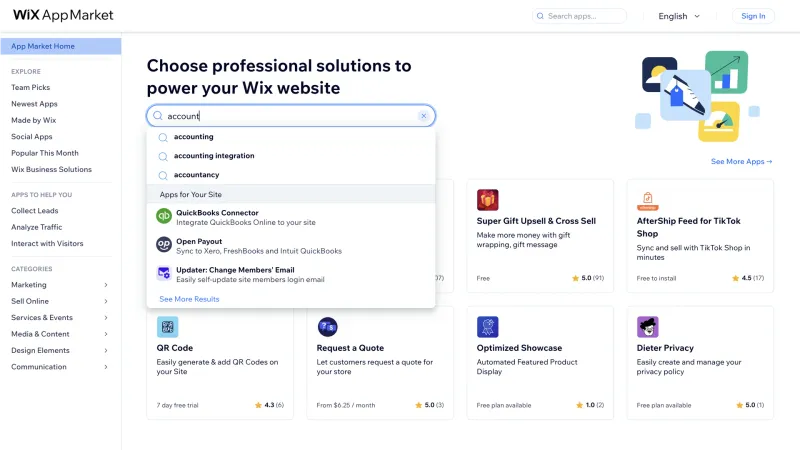Screen dimensions: 800x450
Task: Click the Updater: Change Members' Email icon
Action: coord(164,273)
